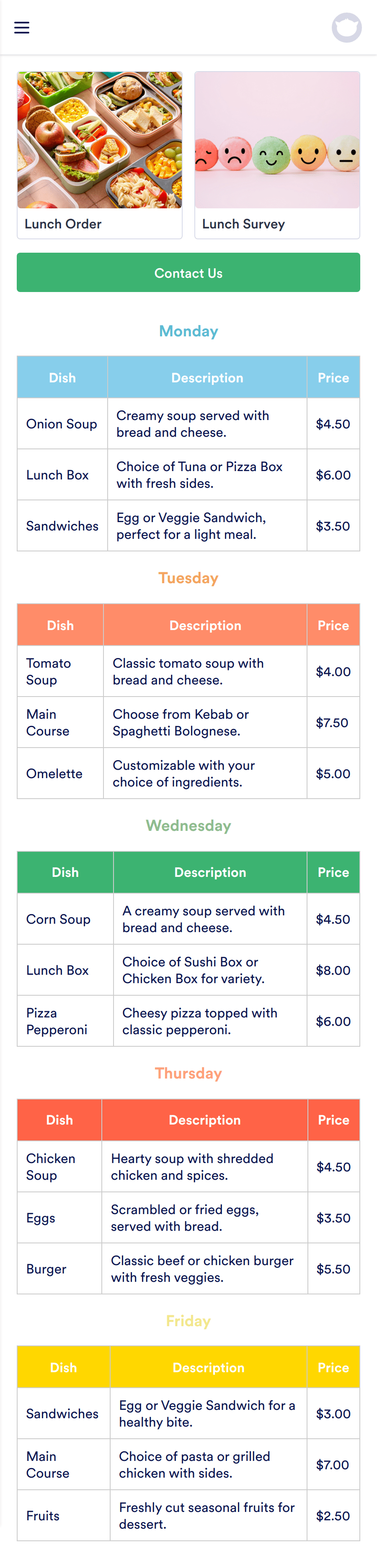Open the hamburger navigation menu
Screen dimensions: 377x1568
(x=21, y=27)
